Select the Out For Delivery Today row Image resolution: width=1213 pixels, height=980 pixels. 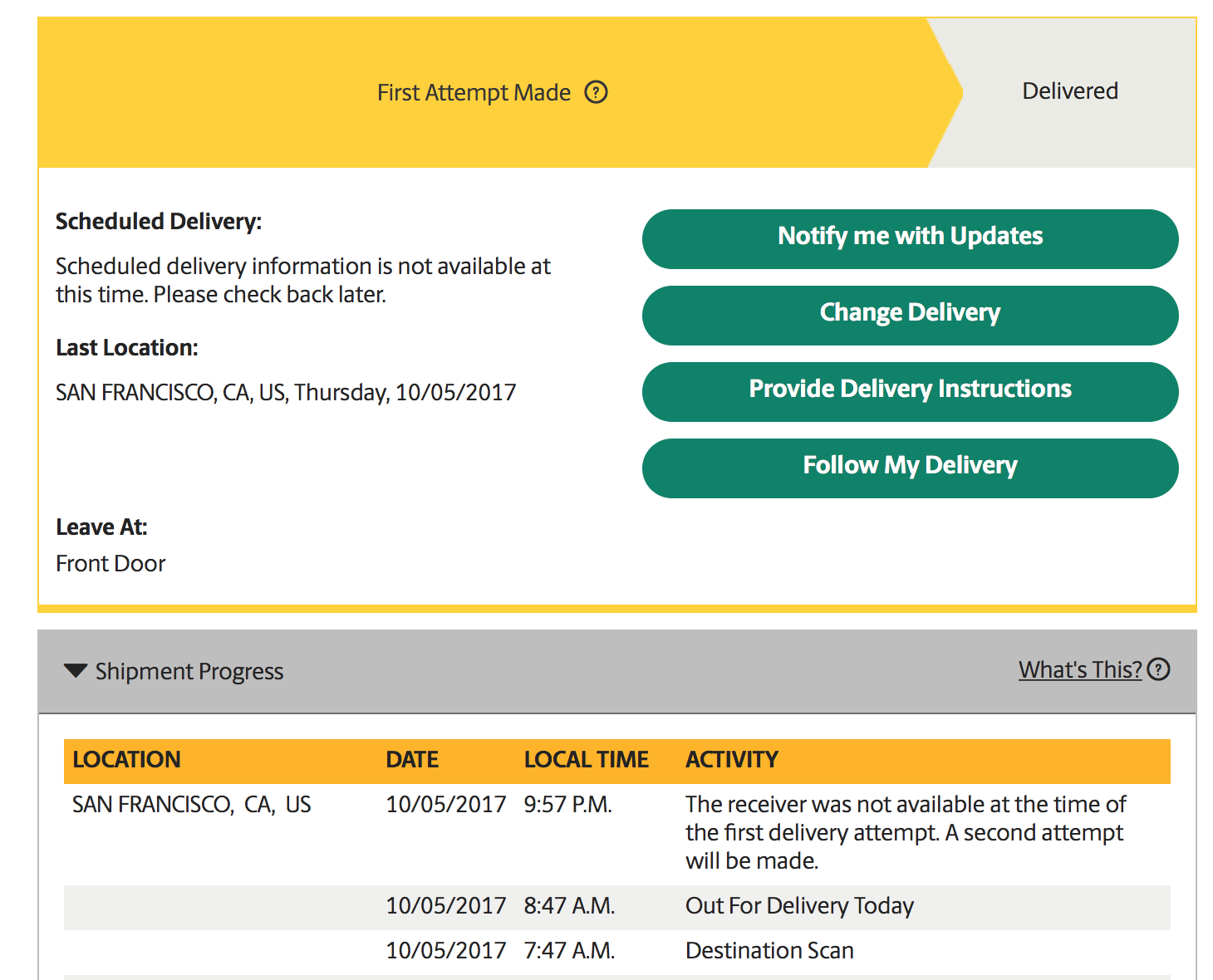tap(798, 906)
